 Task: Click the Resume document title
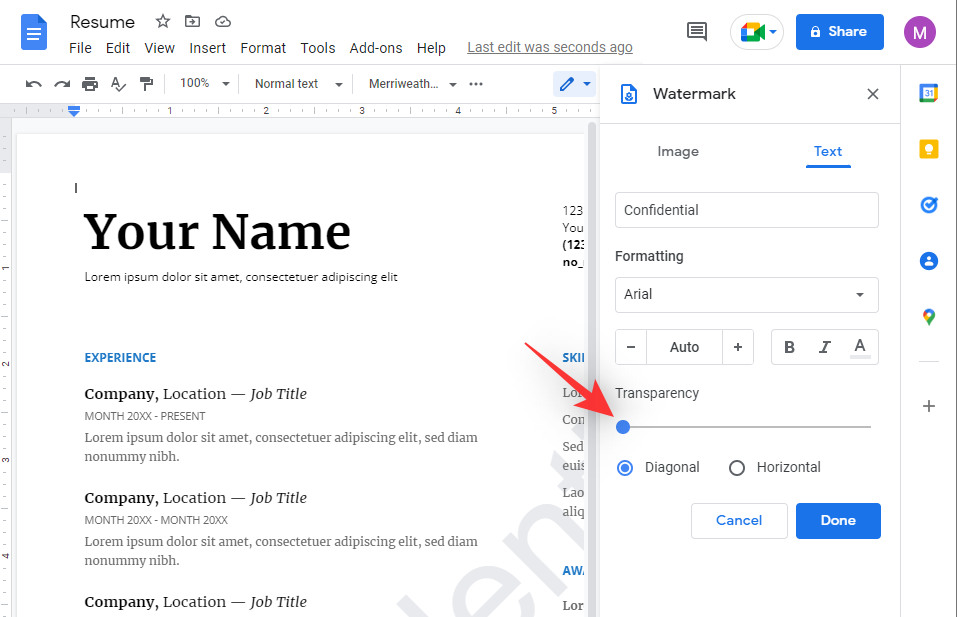pos(103,22)
